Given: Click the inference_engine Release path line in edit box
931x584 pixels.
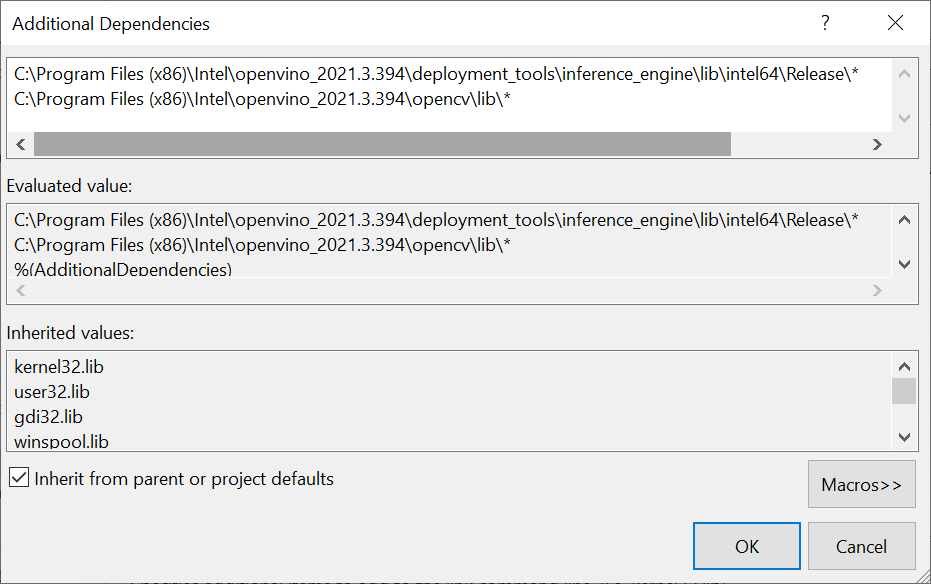Looking at the screenshot, I should click(x=436, y=75).
